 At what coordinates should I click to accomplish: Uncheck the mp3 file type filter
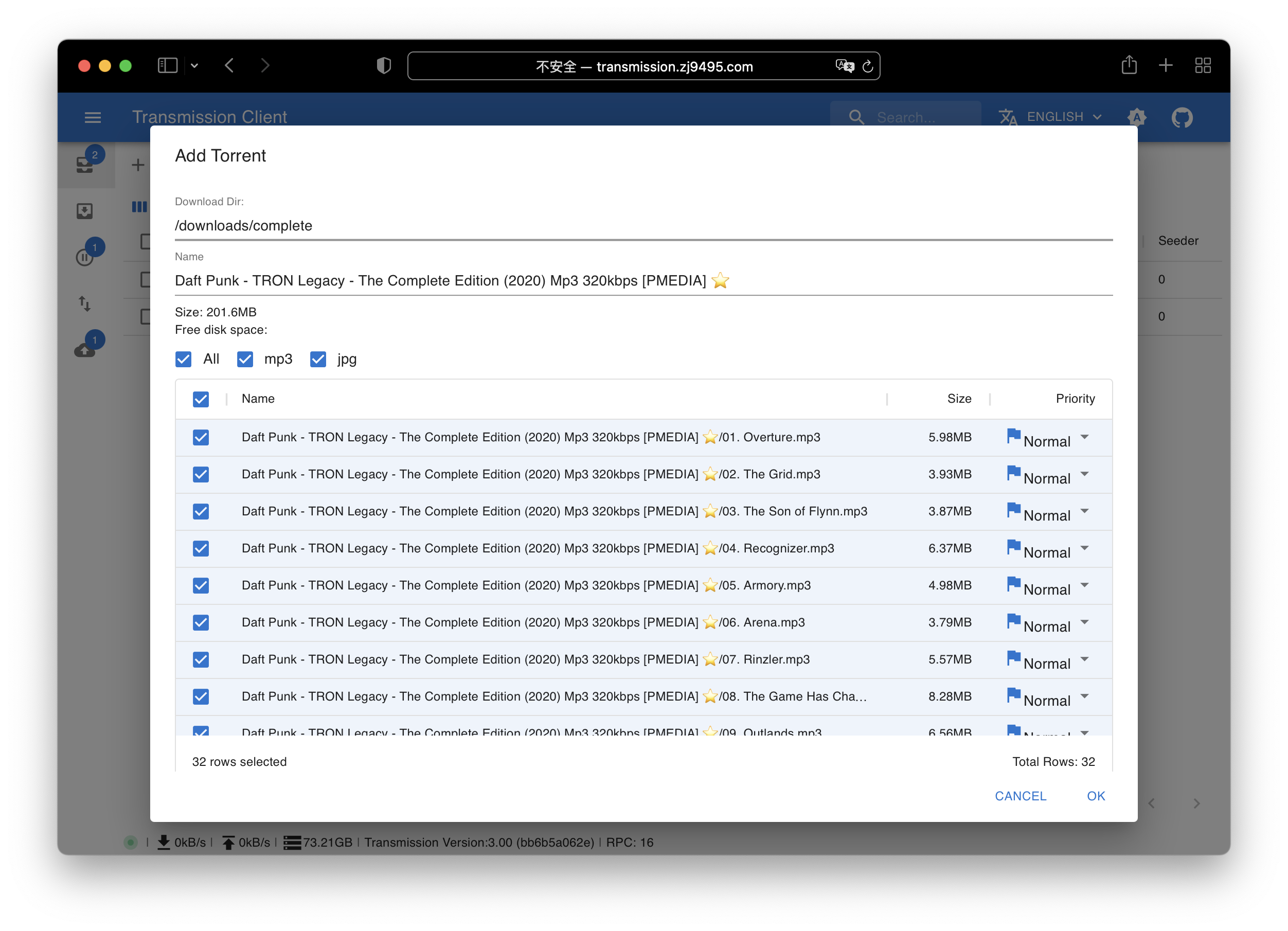pyautogui.click(x=245, y=359)
